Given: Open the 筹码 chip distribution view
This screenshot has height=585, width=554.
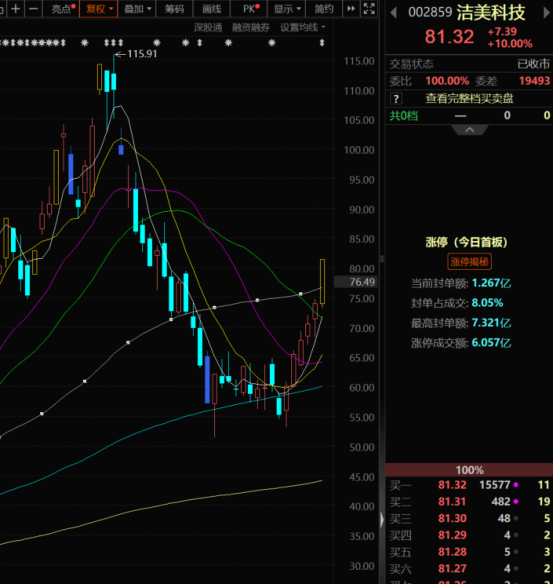Looking at the screenshot, I should (x=175, y=9).
